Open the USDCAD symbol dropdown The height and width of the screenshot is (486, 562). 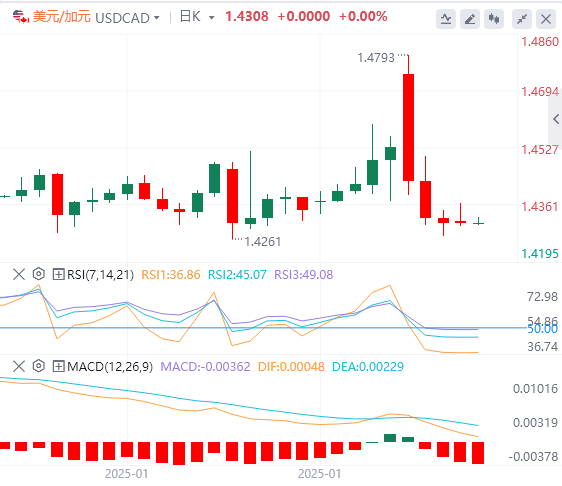[156, 18]
